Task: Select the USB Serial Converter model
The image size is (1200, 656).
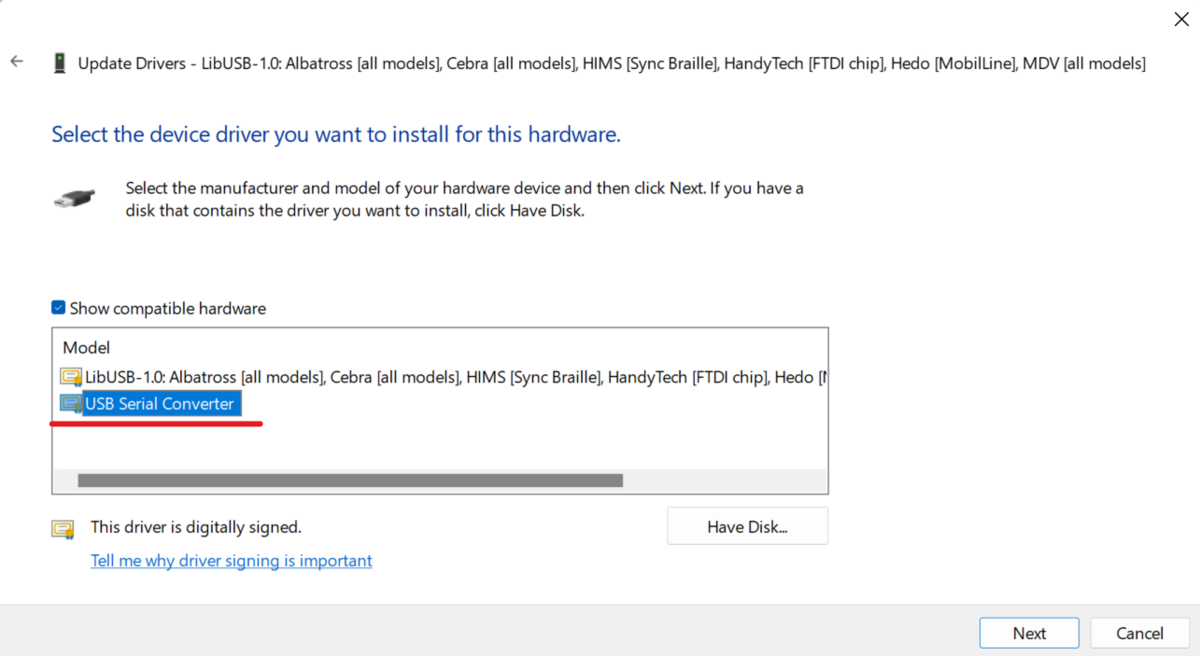Action: (160, 404)
